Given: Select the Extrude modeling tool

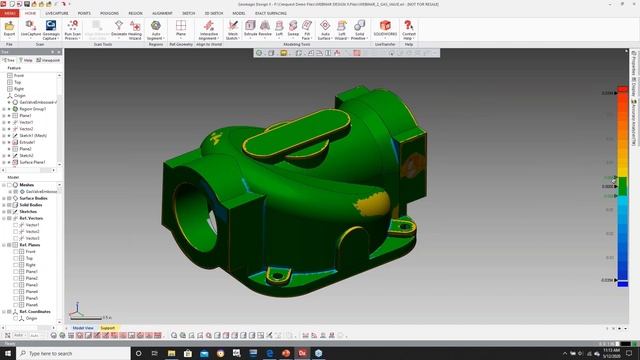Looking at the screenshot, I should pyautogui.click(x=250, y=29).
